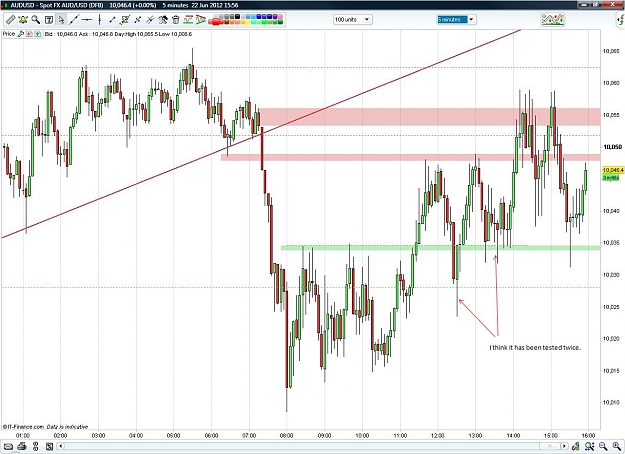
Task: Select the segment line tool
Action: (x=112, y=20)
